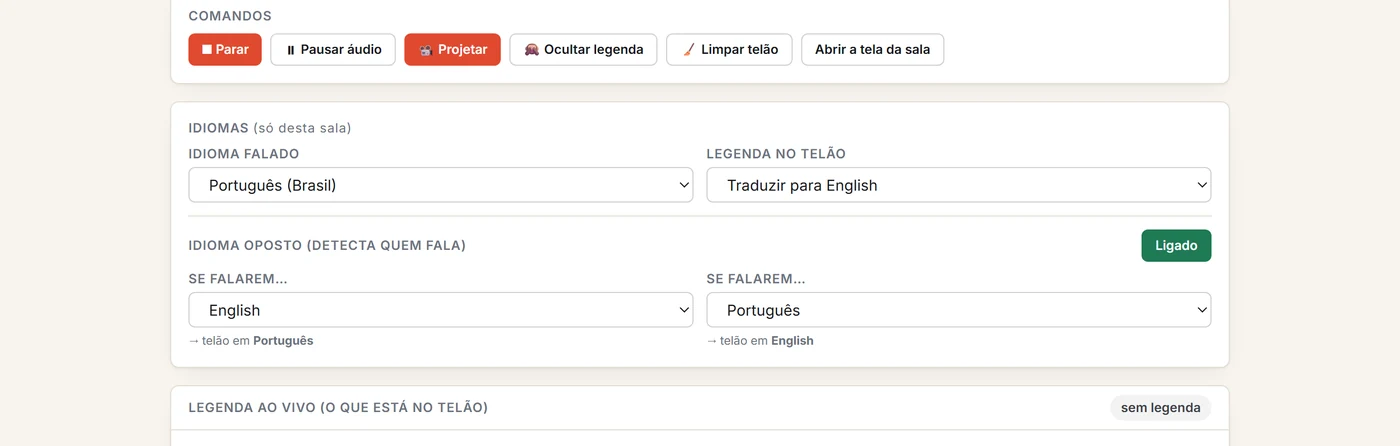This screenshot has height=446, width=1400.
Task: Pause audio with Pausar áudio
Action: tap(333, 49)
